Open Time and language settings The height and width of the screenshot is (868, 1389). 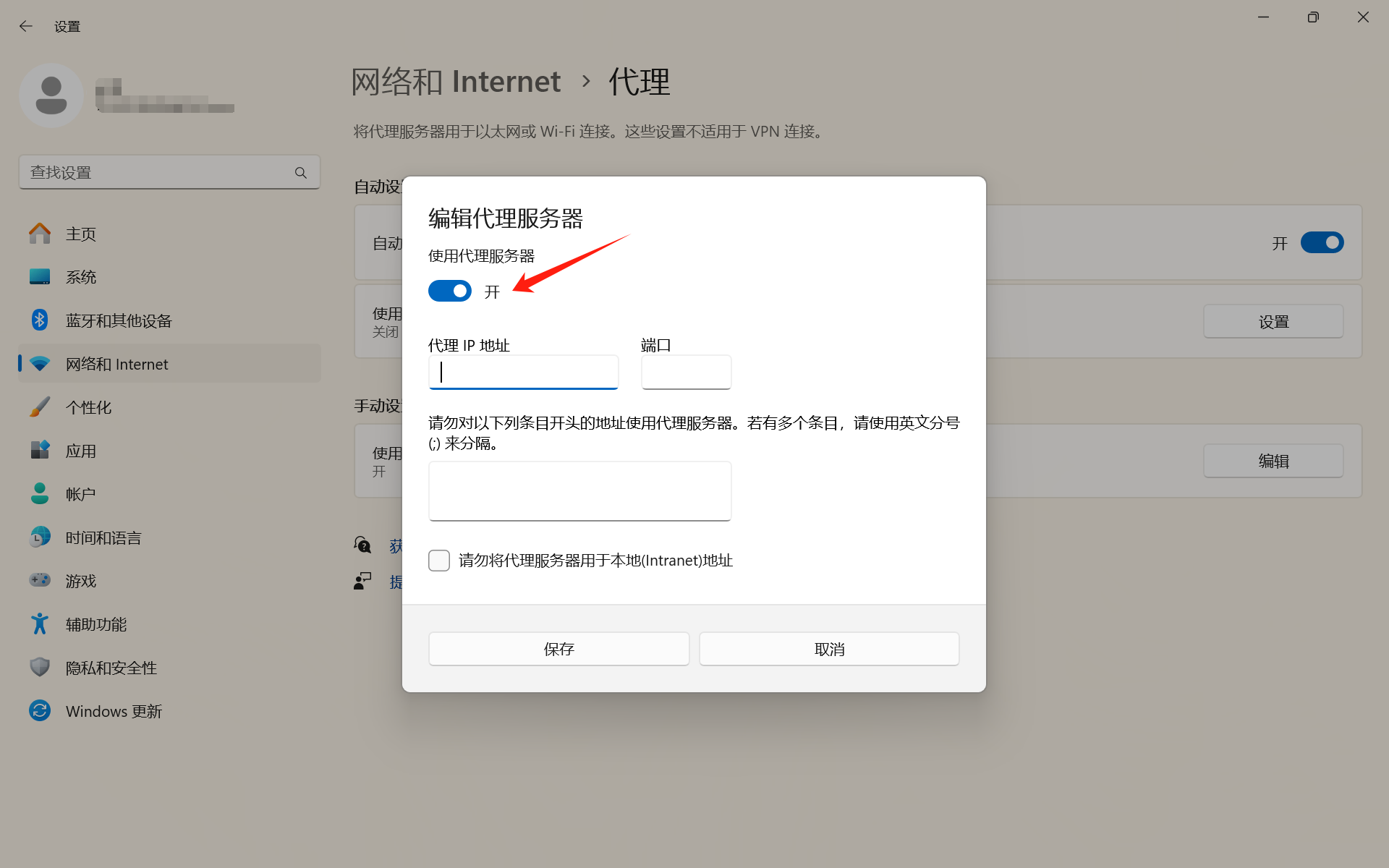[x=103, y=537]
